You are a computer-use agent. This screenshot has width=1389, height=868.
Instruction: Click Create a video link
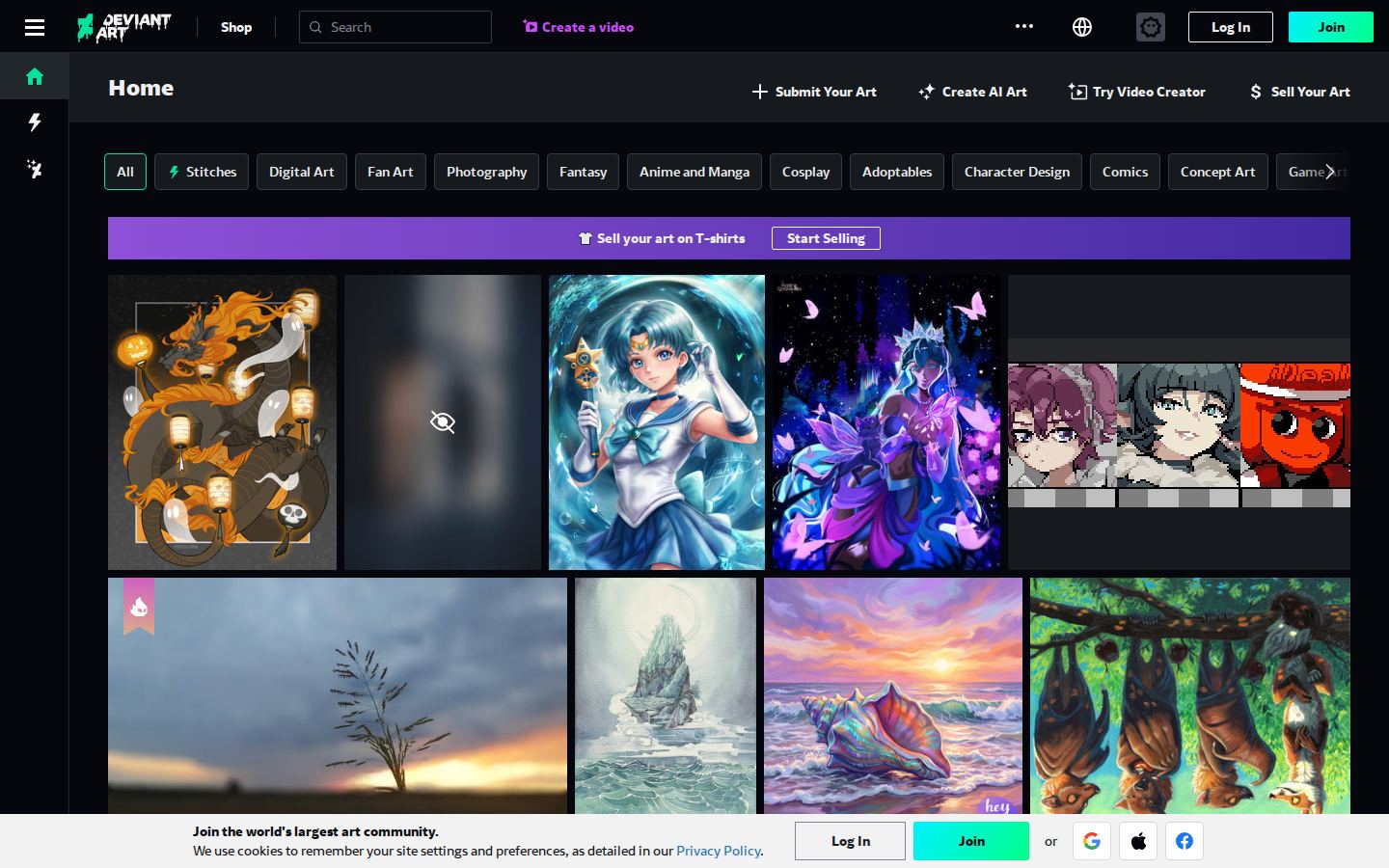click(578, 27)
